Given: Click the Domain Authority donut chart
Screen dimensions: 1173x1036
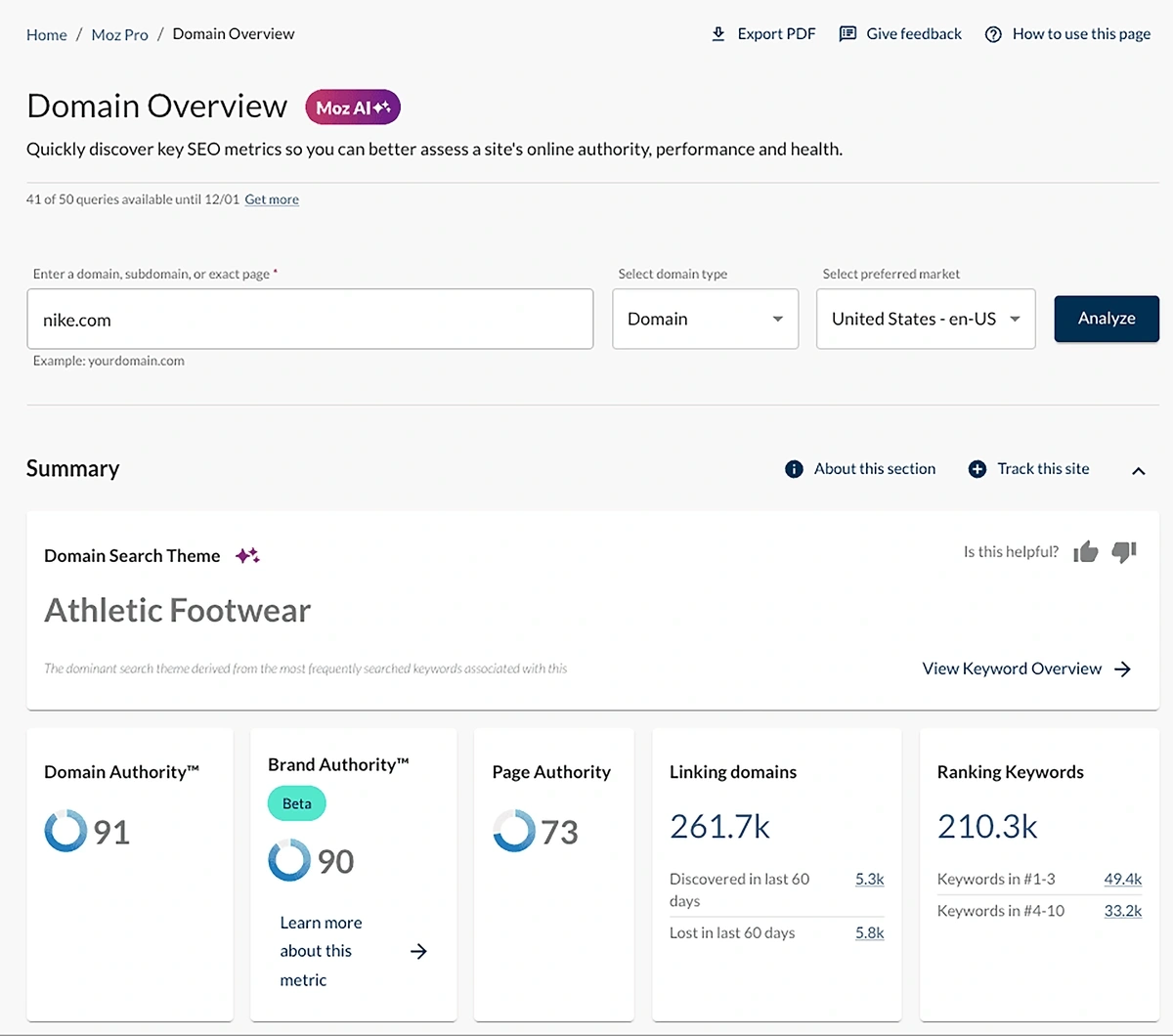Looking at the screenshot, I should pyautogui.click(x=65, y=832).
